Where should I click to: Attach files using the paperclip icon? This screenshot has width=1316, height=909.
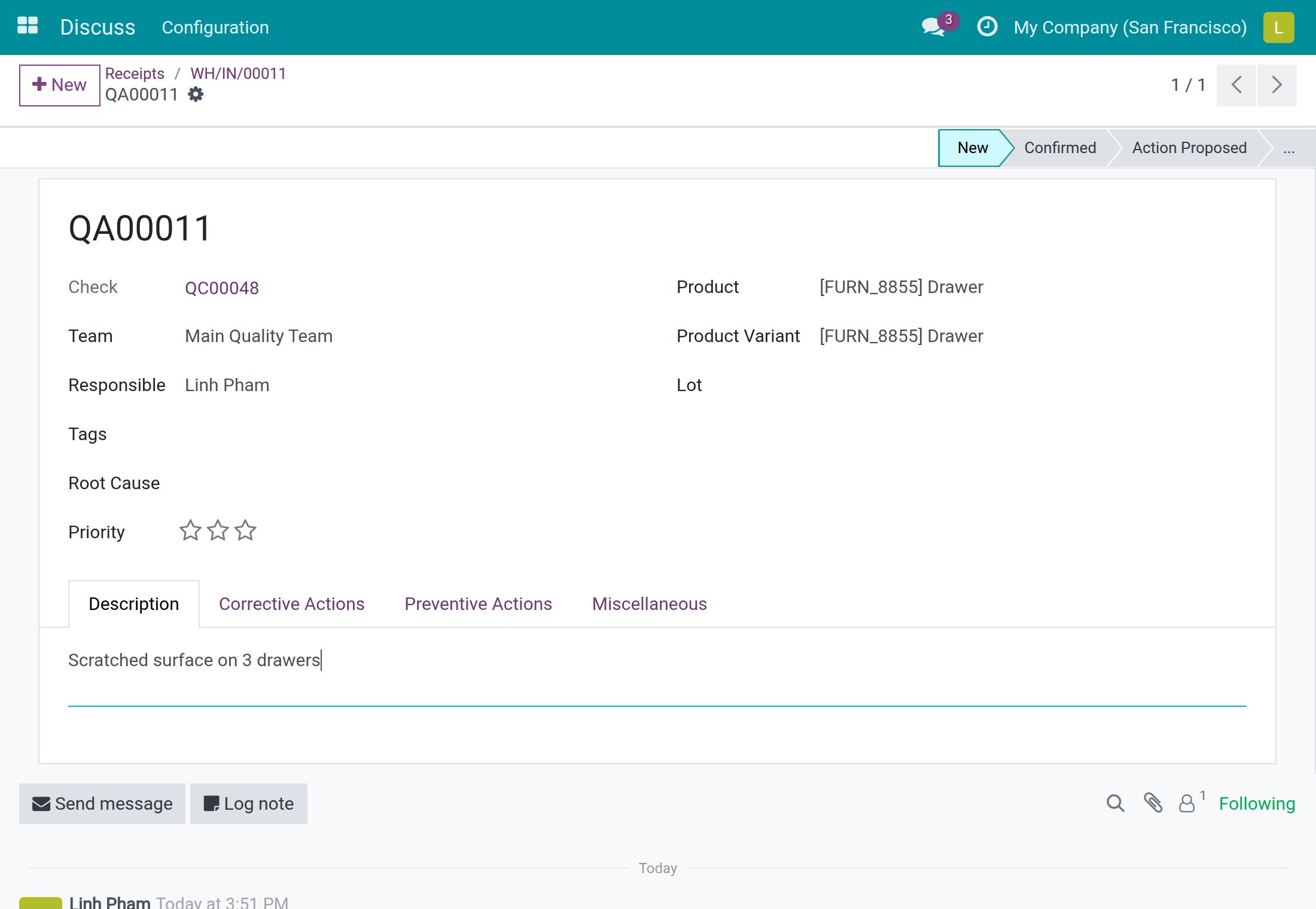1153,803
